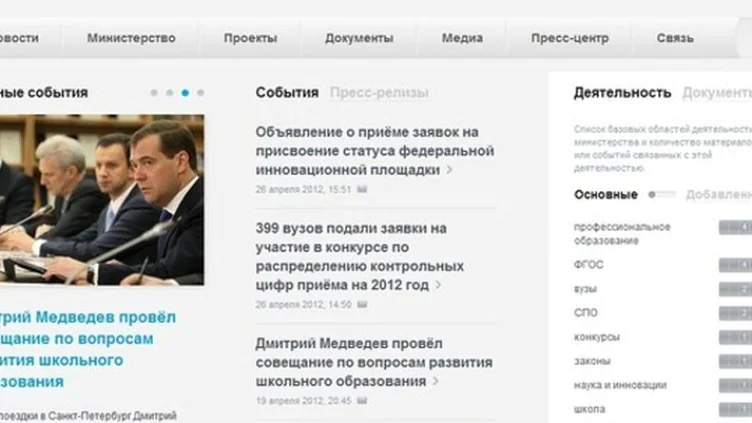Click the date 19 апреля 2012, 20:45

click(x=303, y=400)
